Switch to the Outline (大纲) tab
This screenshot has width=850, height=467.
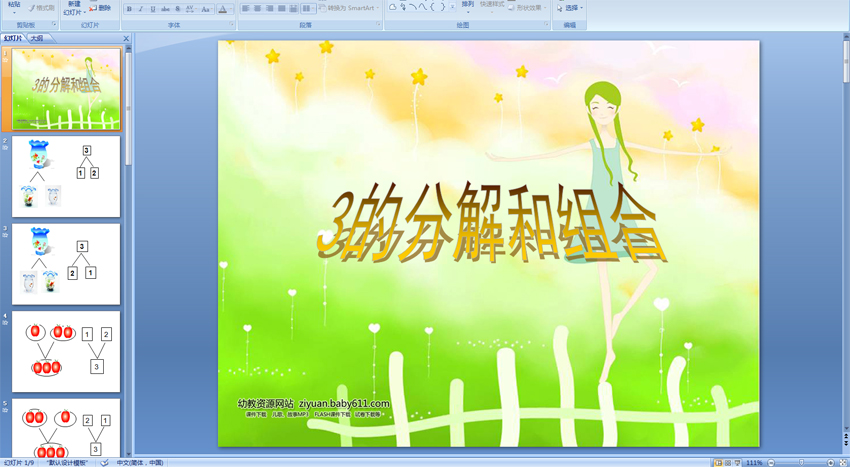pos(36,39)
